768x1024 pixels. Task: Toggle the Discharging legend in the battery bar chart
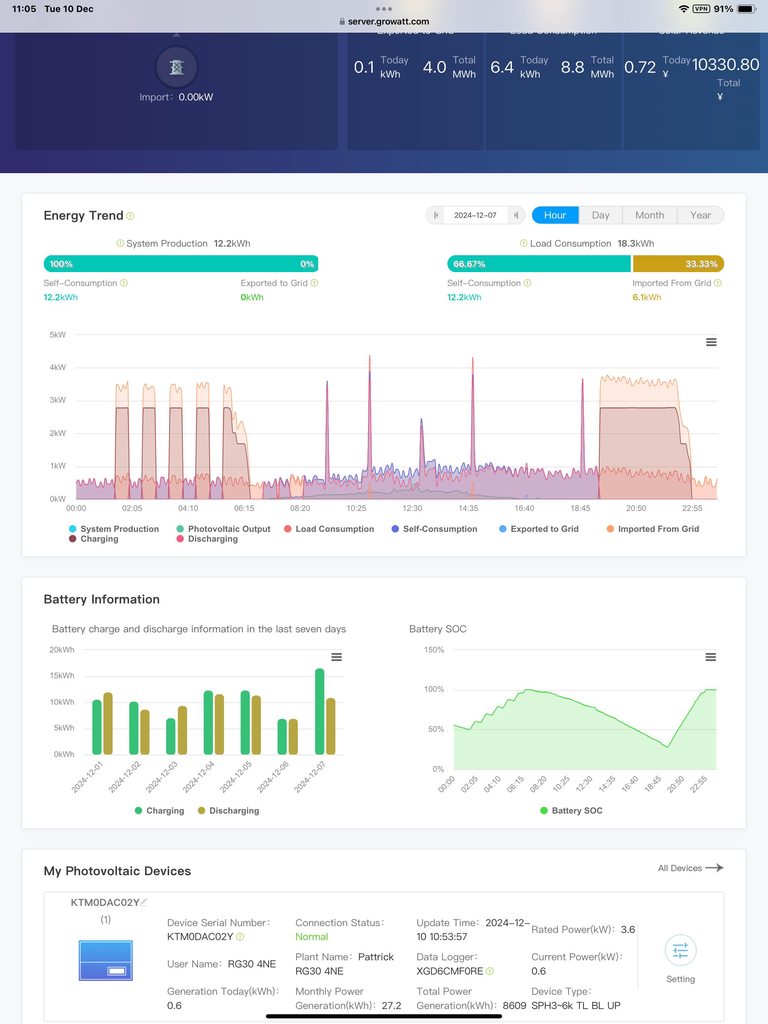(x=228, y=811)
